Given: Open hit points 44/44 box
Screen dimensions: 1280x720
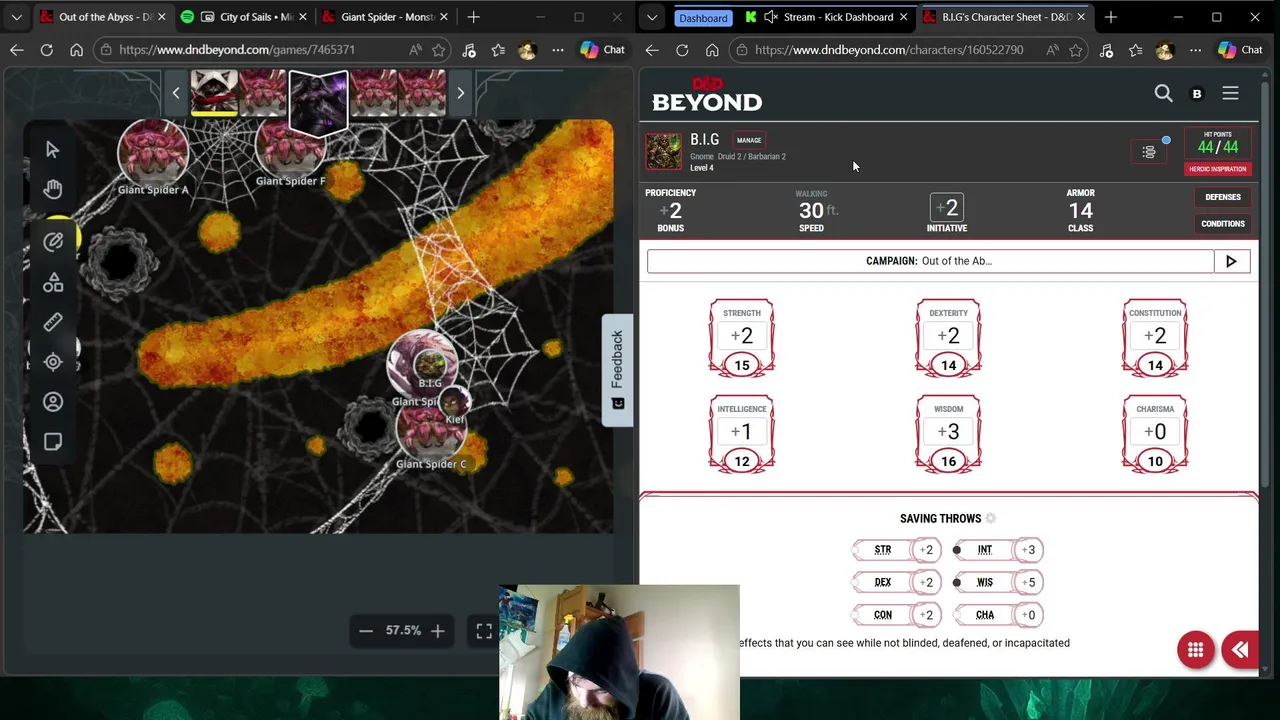Looking at the screenshot, I should click(1217, 143).
